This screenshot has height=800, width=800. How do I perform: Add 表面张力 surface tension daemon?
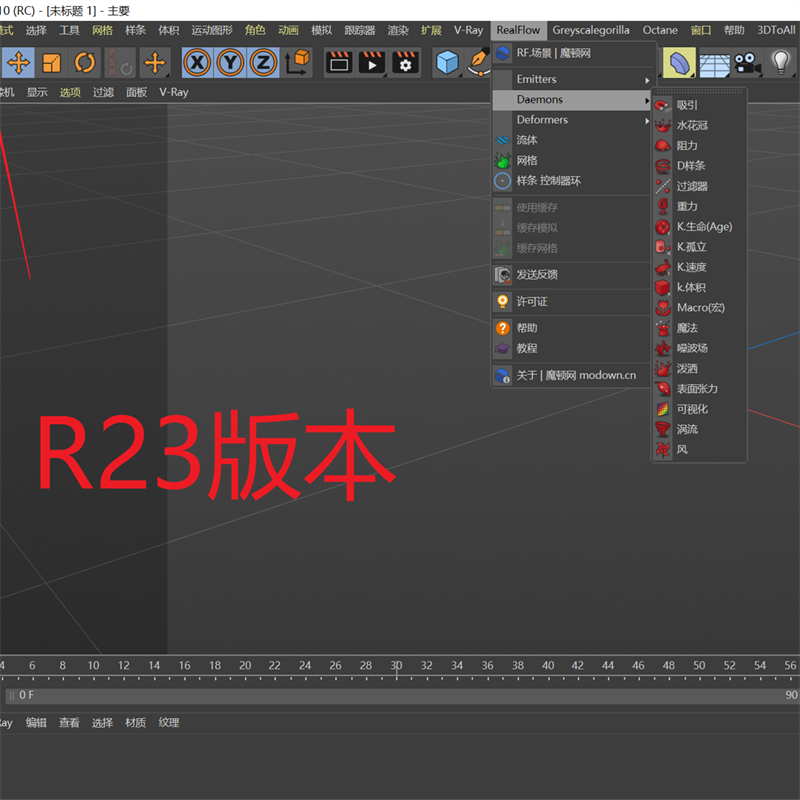[x=699, y=389]
